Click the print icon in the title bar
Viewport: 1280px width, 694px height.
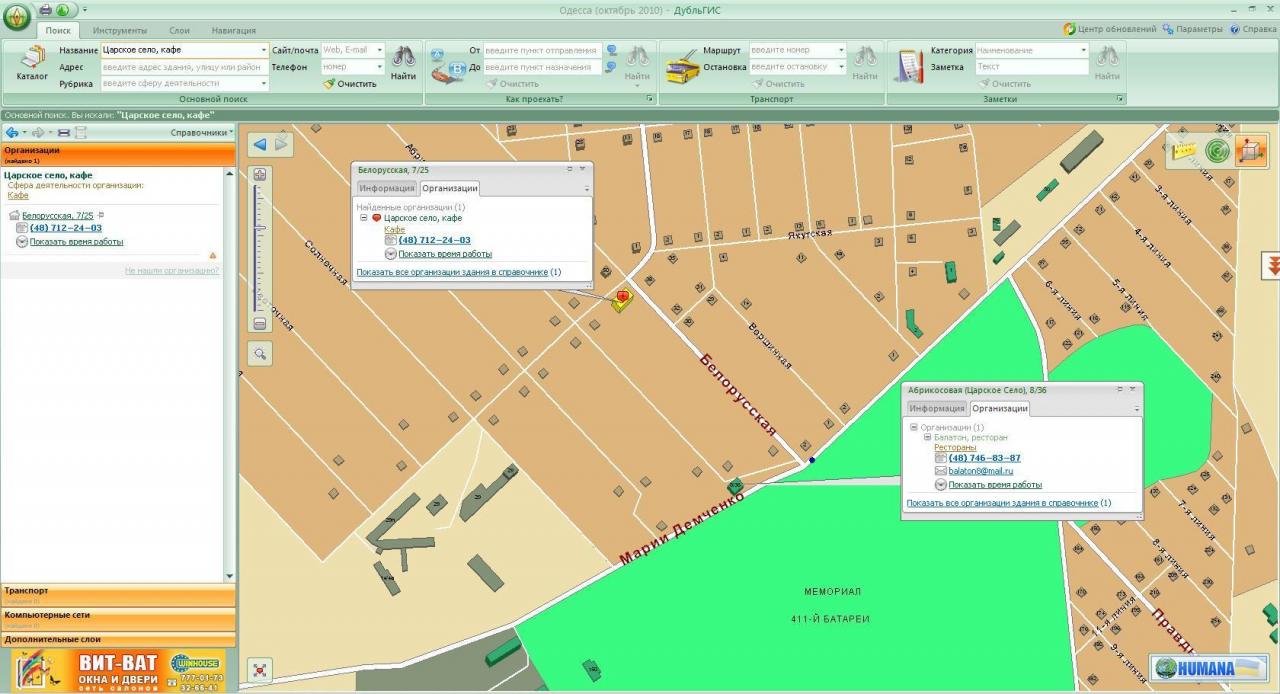tap(46, 10)
